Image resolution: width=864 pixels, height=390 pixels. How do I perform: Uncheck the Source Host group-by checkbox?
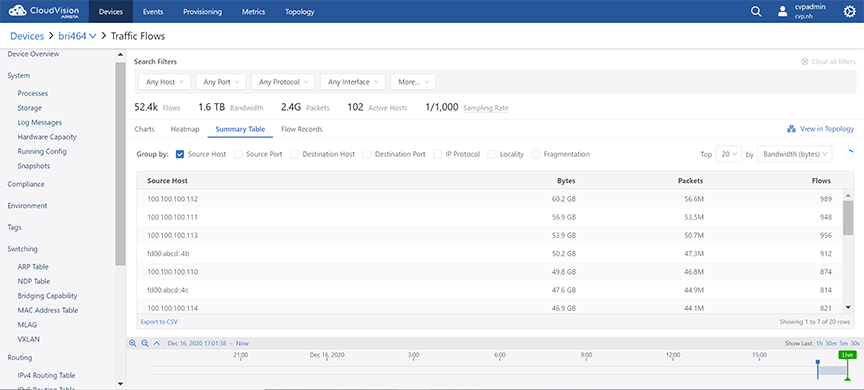[x=180, y=154]
